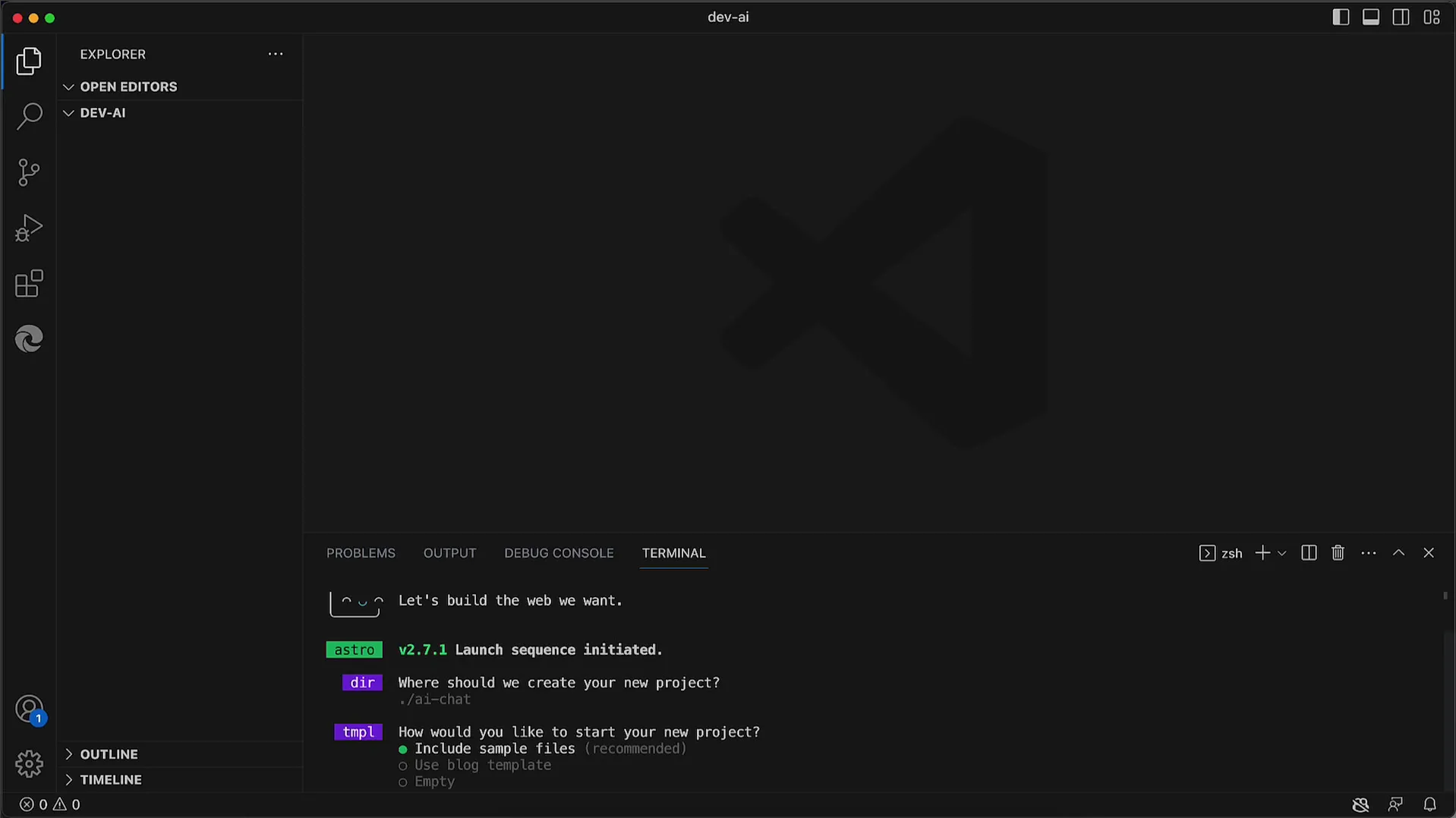This screenshot has width=1456, height=818.
Task: Open the Source Control view
Action: click(x=29, y=172)
